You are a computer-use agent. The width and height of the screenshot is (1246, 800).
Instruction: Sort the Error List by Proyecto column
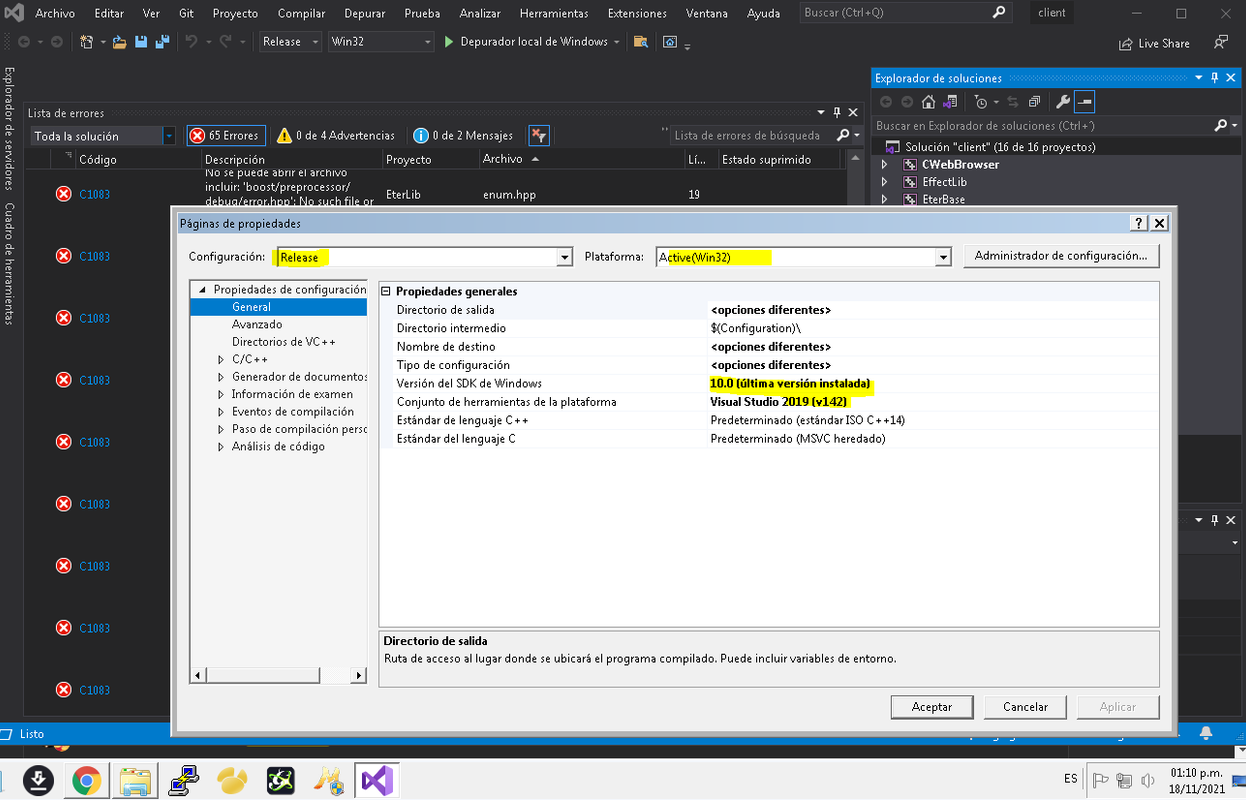pyautogui.click(x=429, y=159)
